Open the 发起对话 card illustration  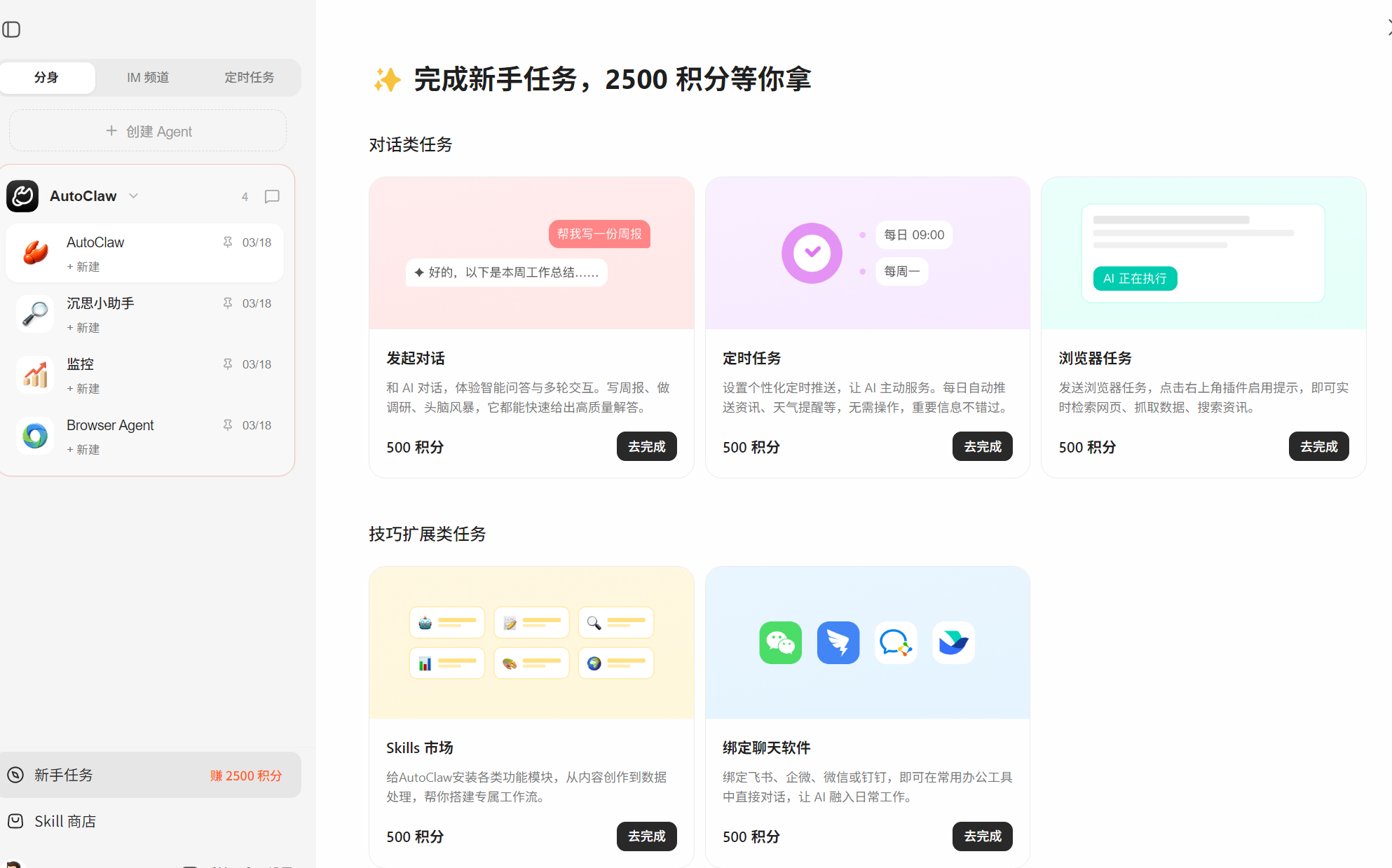pos(531,253)
